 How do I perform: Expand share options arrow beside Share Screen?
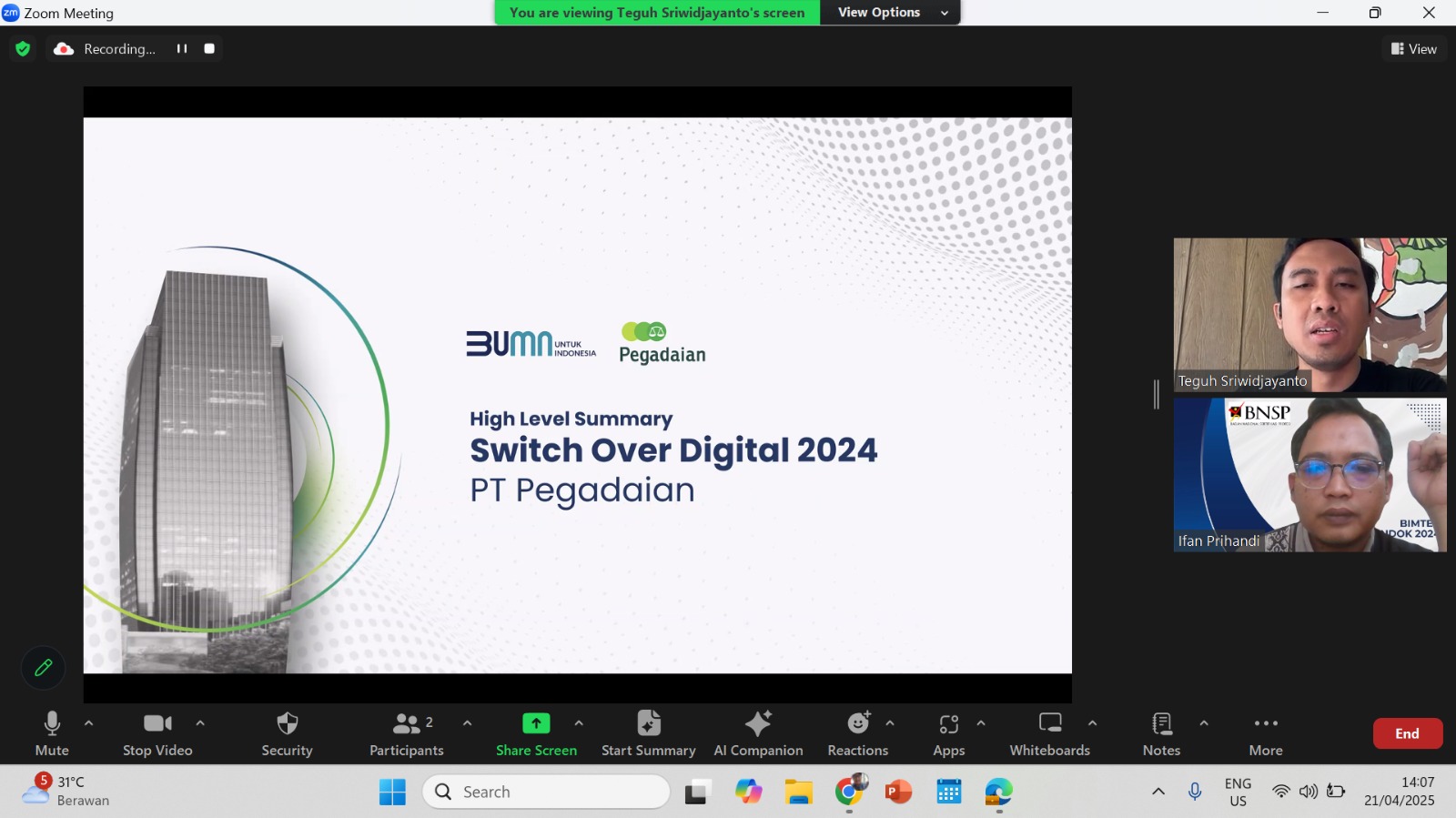tap(579, 723)
